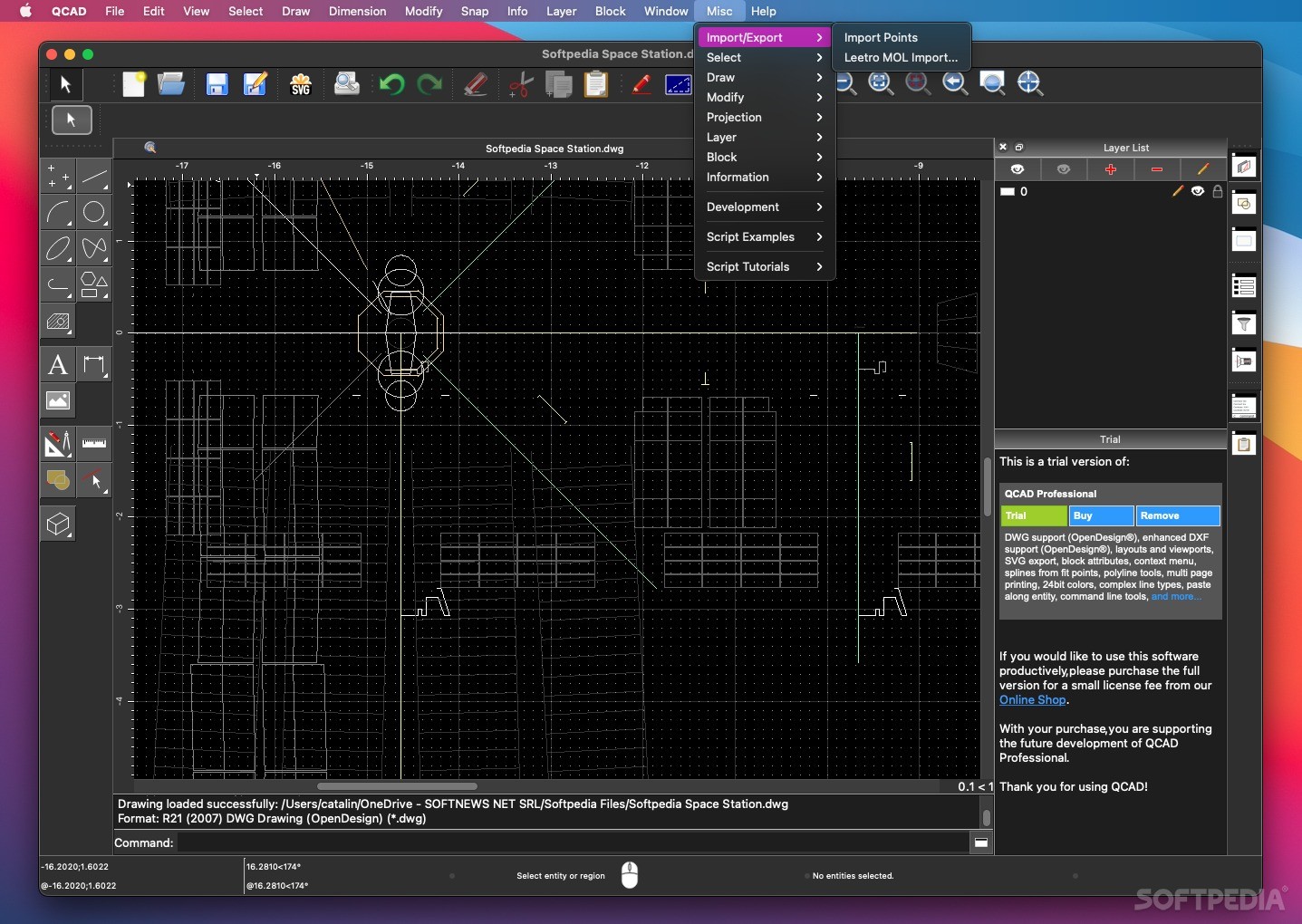Open the Modify tools with pencil and ruler

pyautogui.click(x=58, y=444)
